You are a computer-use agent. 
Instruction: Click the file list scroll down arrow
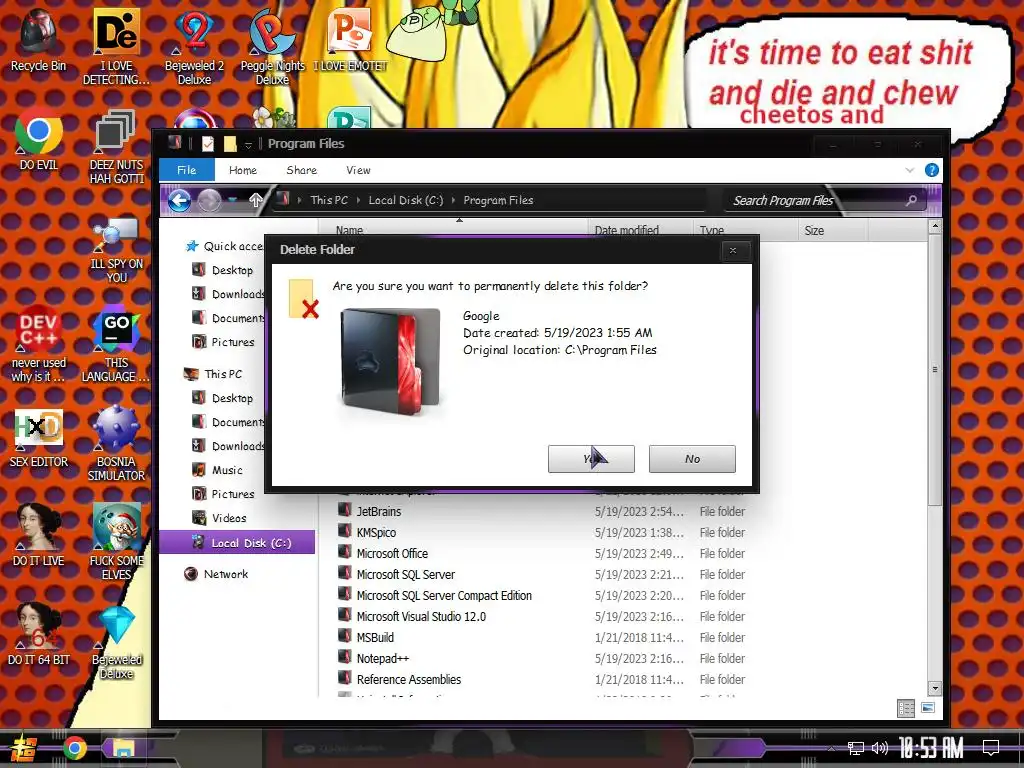(x=935, y=688)
